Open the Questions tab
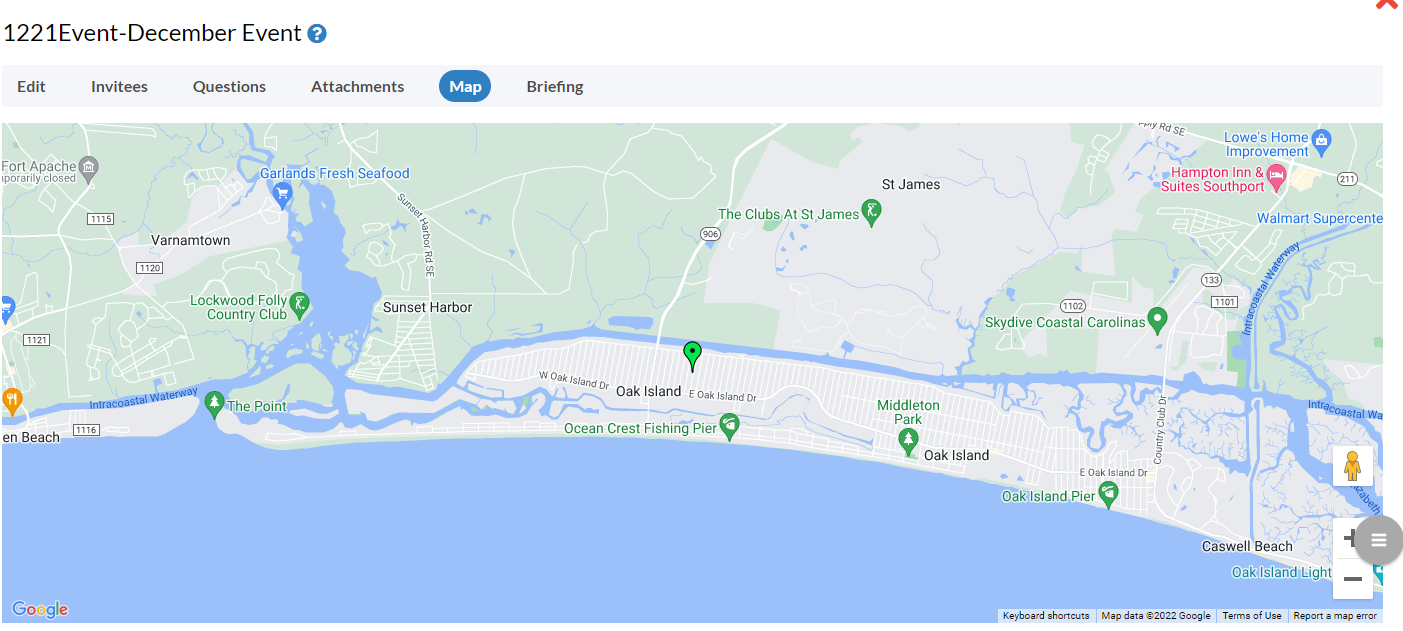This screenshot has height=631, width=1403. [x=229, y=86]
